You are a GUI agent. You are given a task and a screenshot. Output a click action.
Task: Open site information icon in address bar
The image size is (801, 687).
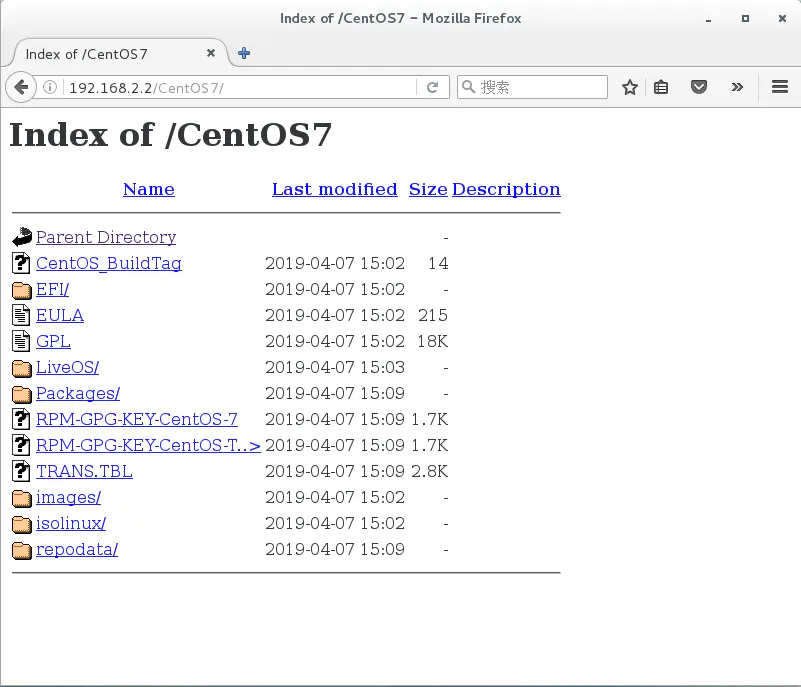click(x=50, y=87)
